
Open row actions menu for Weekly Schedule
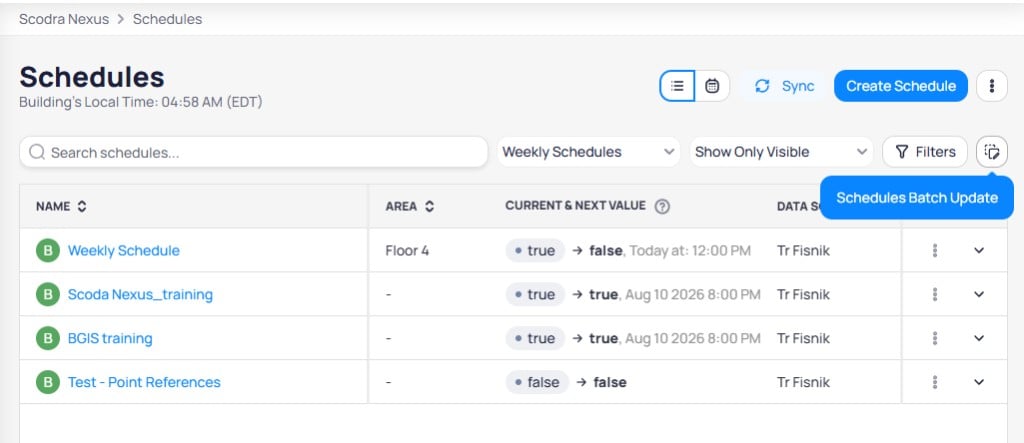(x=935, y=250)
